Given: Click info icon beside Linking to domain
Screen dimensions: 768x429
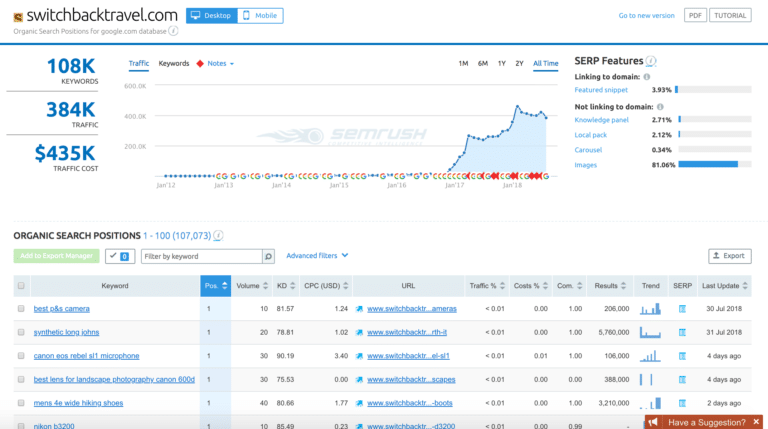Looking at the screenshot, I should pyautogui.click(x=647, y=77).
